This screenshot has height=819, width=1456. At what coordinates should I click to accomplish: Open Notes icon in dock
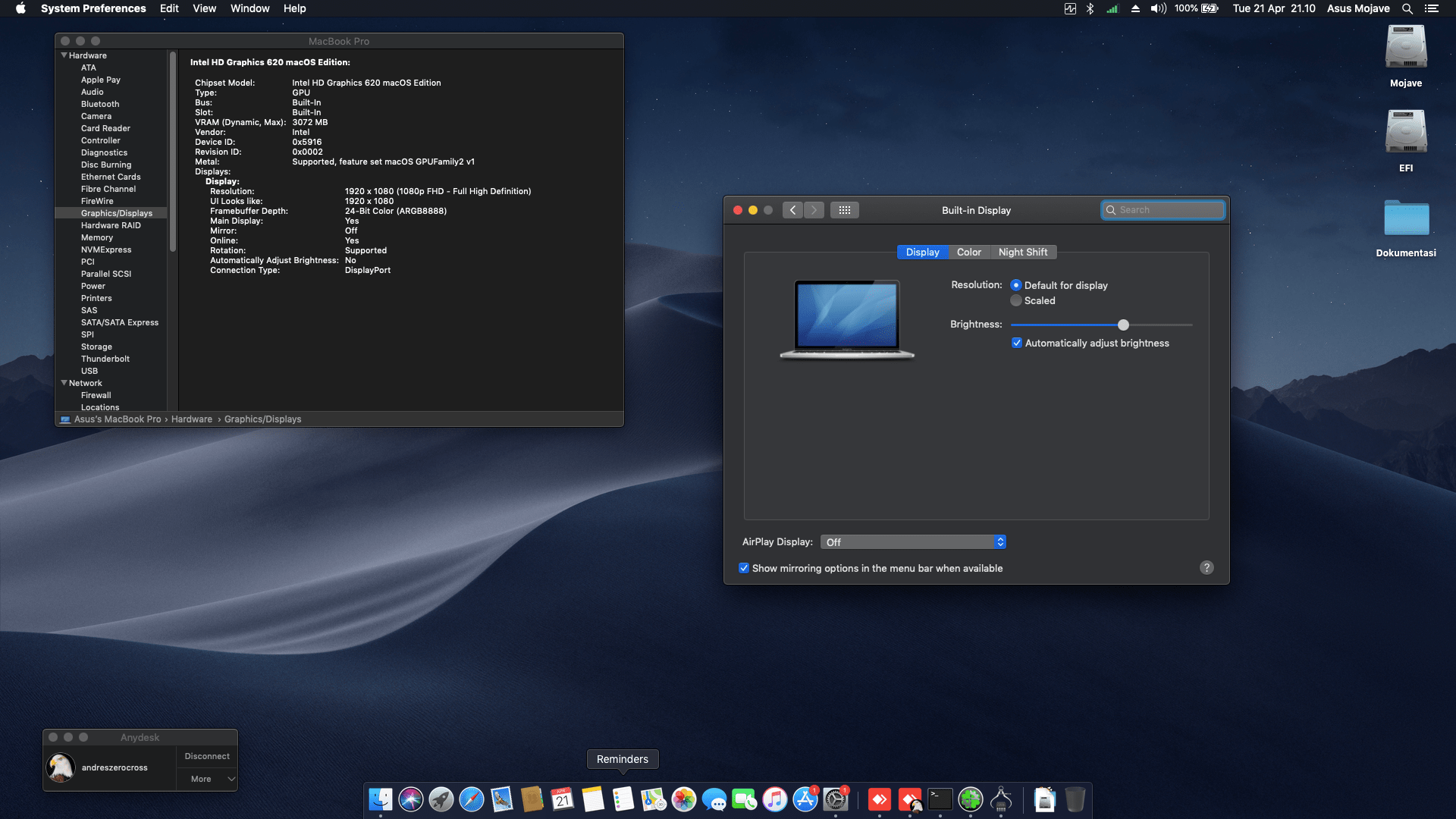click(593, 799)
